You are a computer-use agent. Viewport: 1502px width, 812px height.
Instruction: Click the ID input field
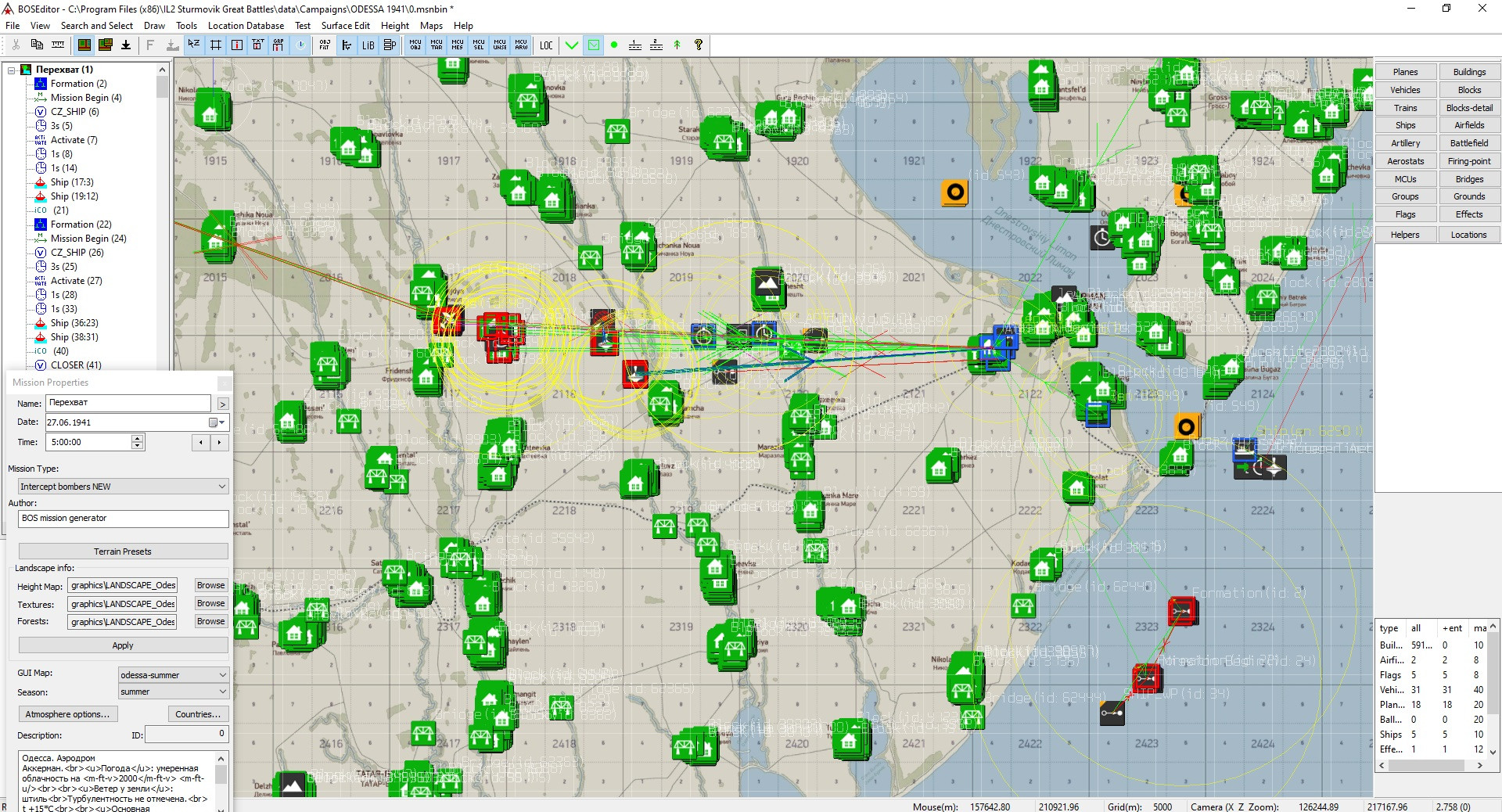[x=186, y=734]
